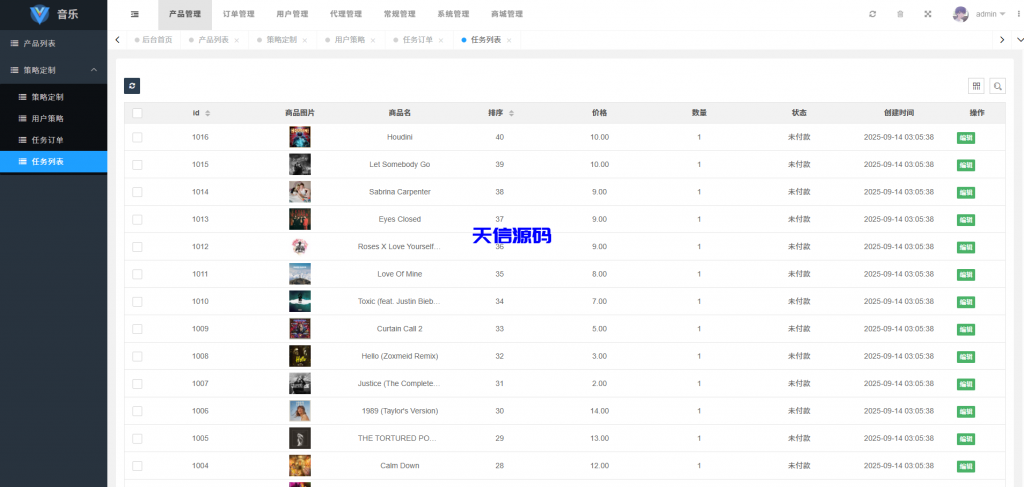Open Houdini product image

coord(300,137)
